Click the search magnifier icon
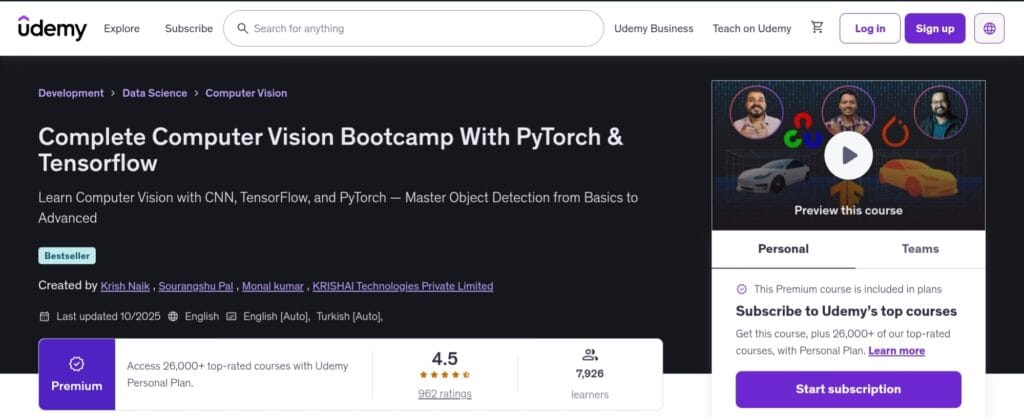The image size is (1024, 417). click(242, 28)
